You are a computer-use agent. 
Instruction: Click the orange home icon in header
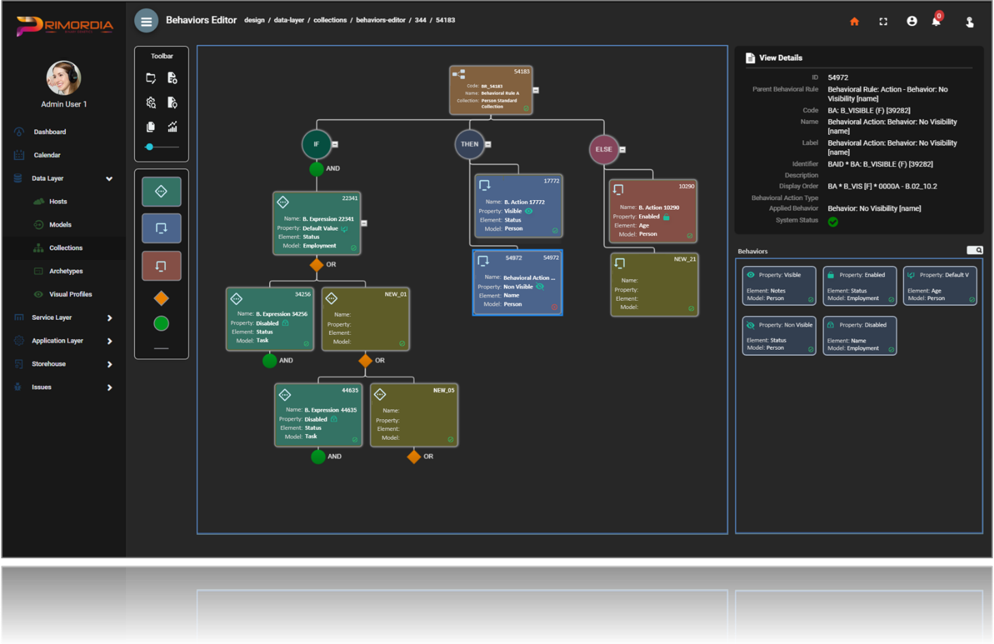click(x=854, y=21)
